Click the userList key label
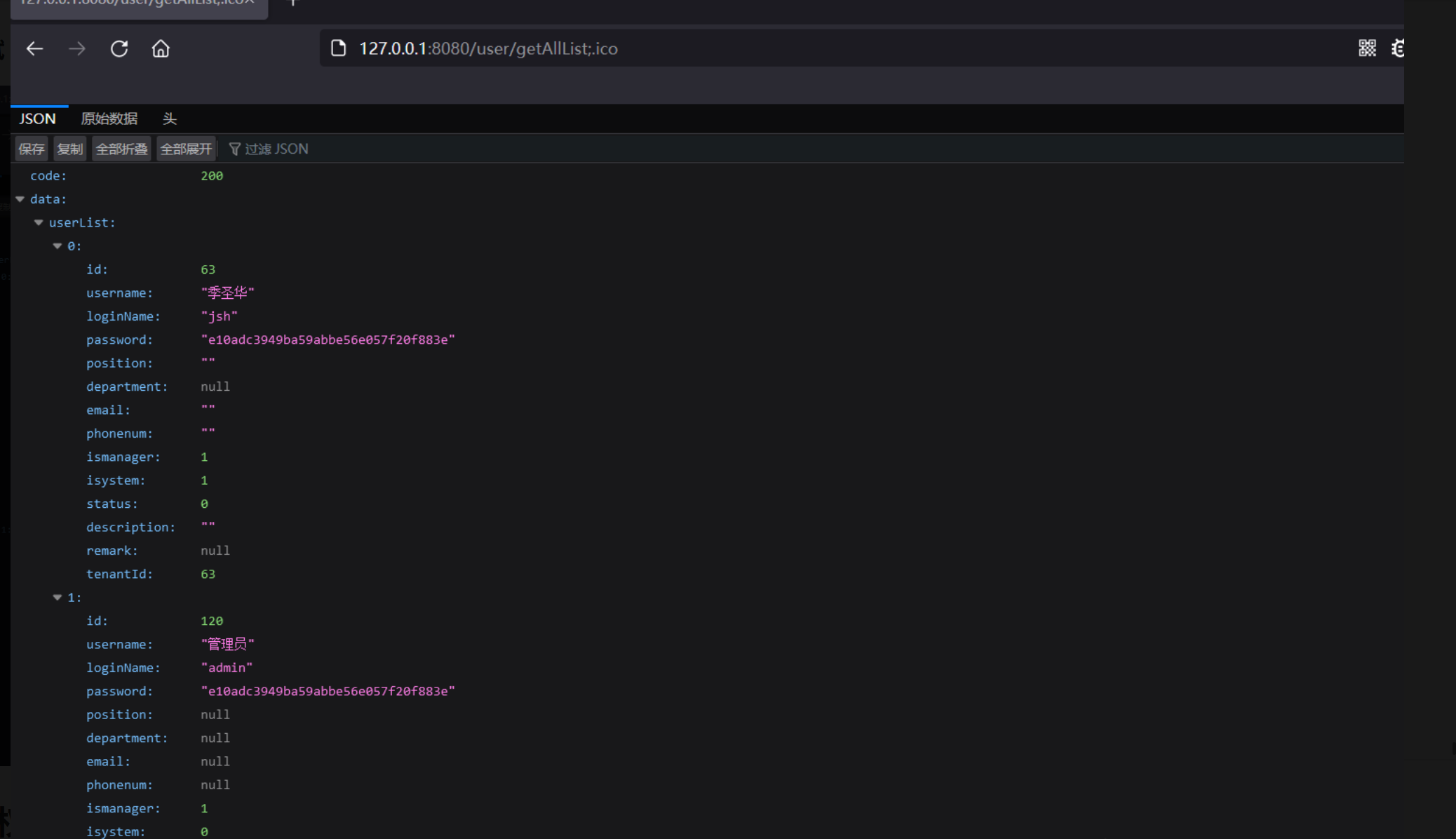The image size is (1456, 839). tap(82, 222)
